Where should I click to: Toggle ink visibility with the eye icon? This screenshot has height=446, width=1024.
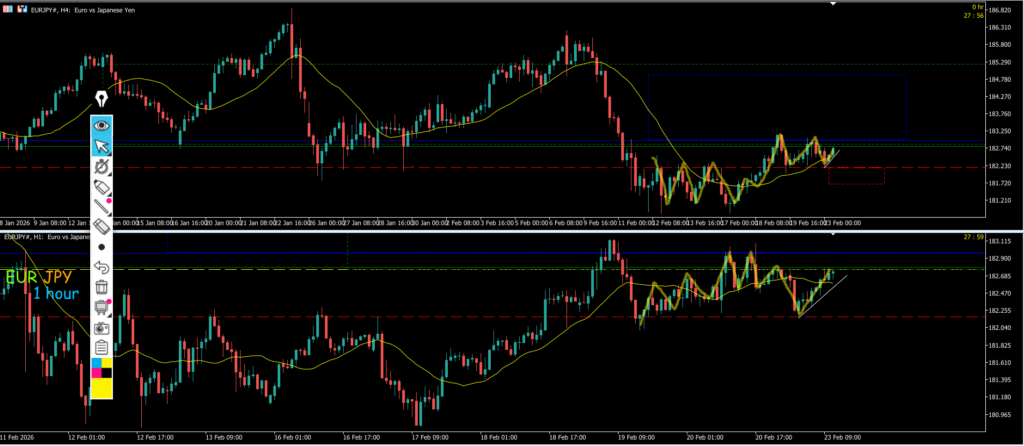101,126
